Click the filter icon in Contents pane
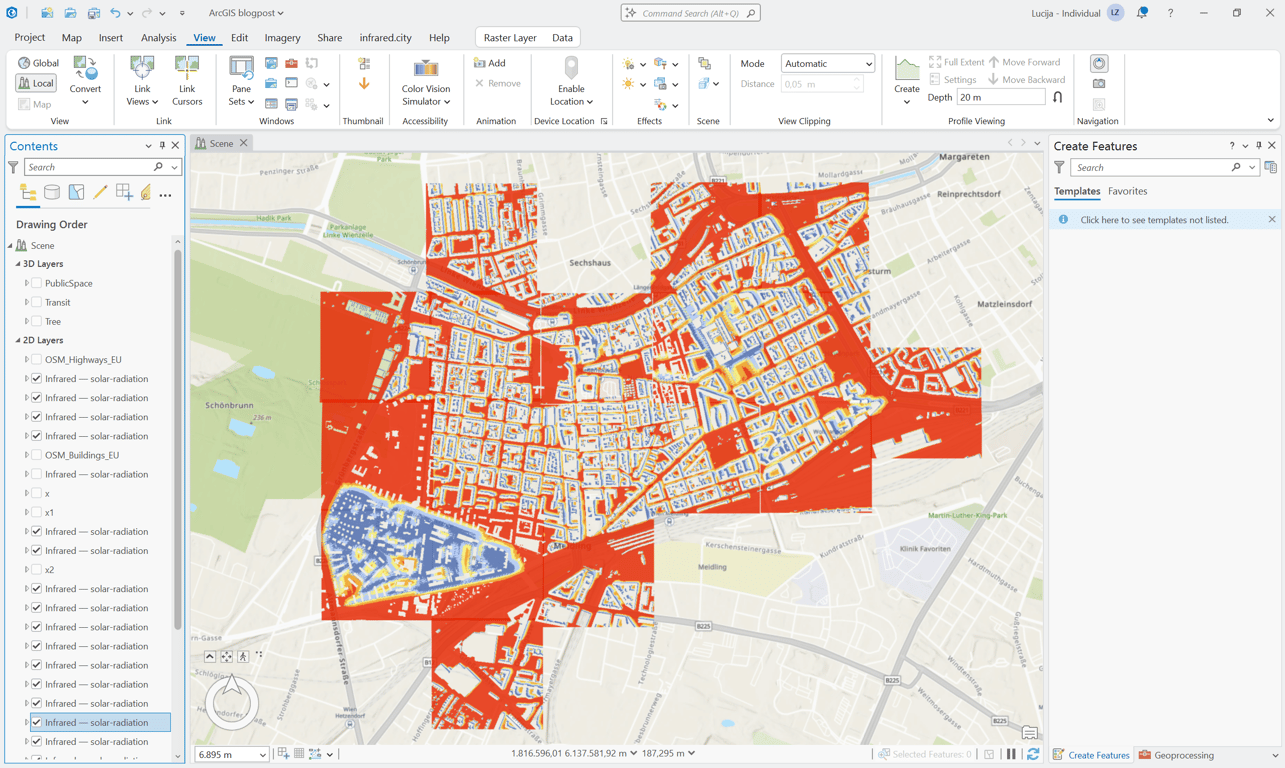 [13, 167]
